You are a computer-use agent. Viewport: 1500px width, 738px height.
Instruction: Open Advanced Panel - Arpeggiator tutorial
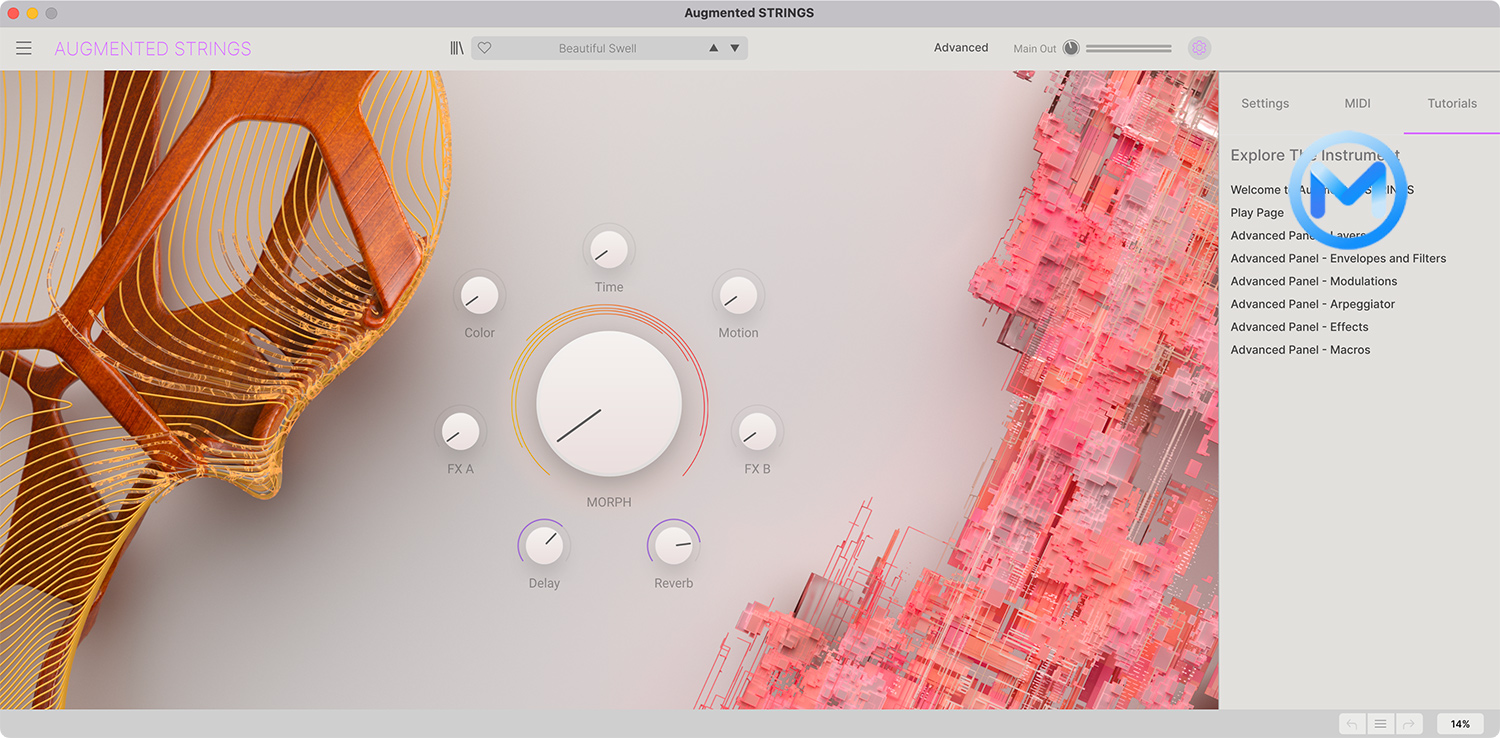tap(1313, 304)
